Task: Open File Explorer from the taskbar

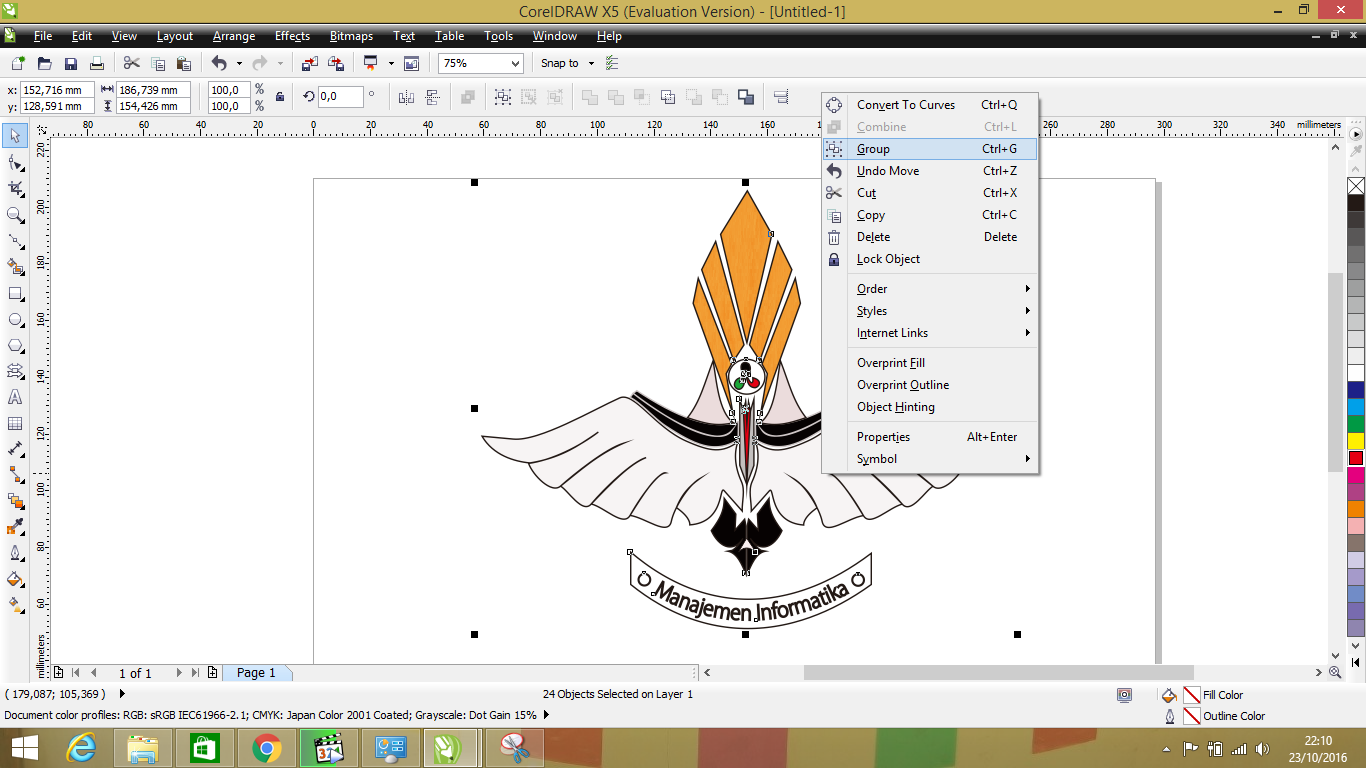Action: coord(143,748)
